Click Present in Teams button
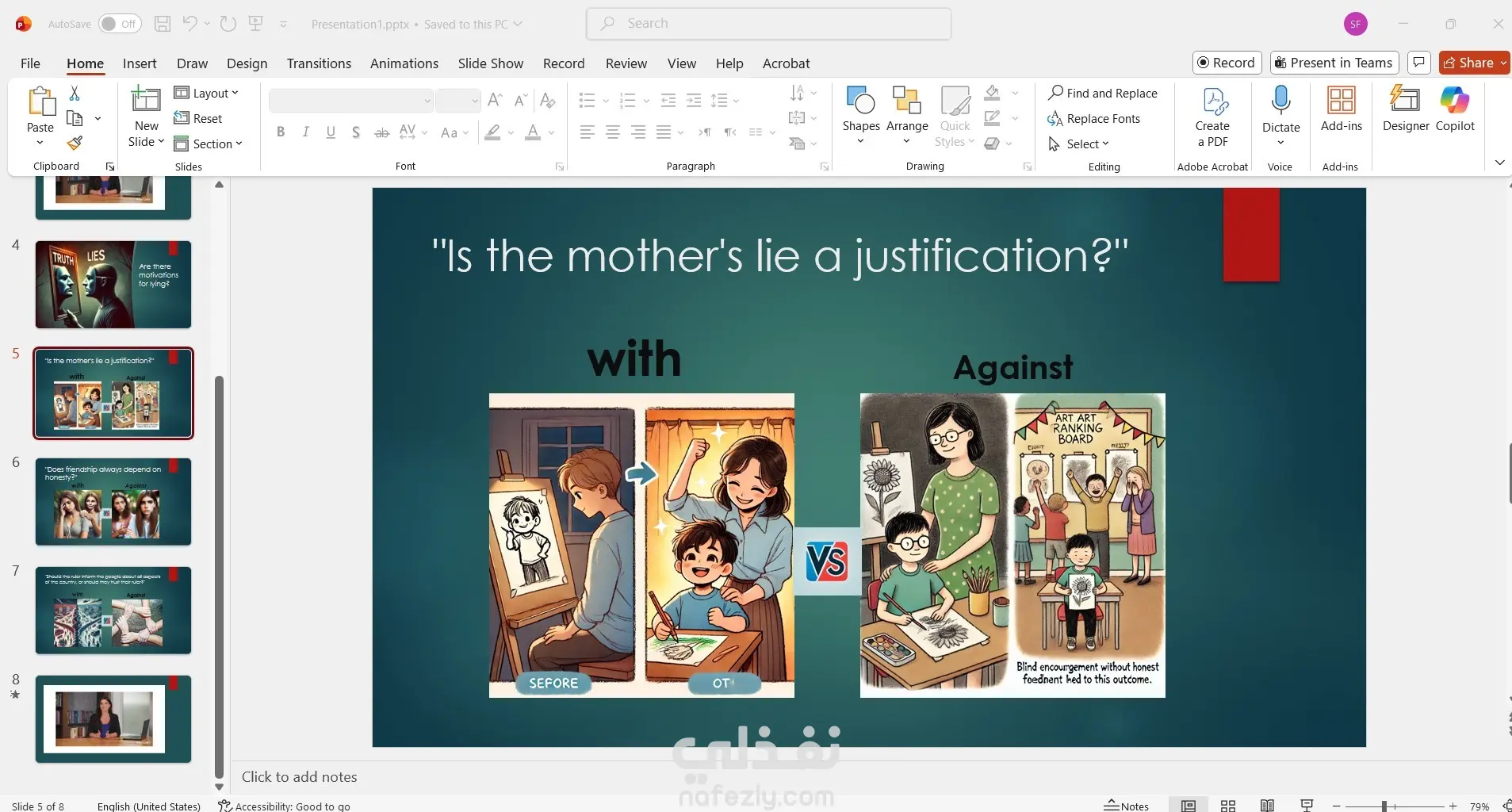The image size is (1512, 812). (x=1334, y=63)
